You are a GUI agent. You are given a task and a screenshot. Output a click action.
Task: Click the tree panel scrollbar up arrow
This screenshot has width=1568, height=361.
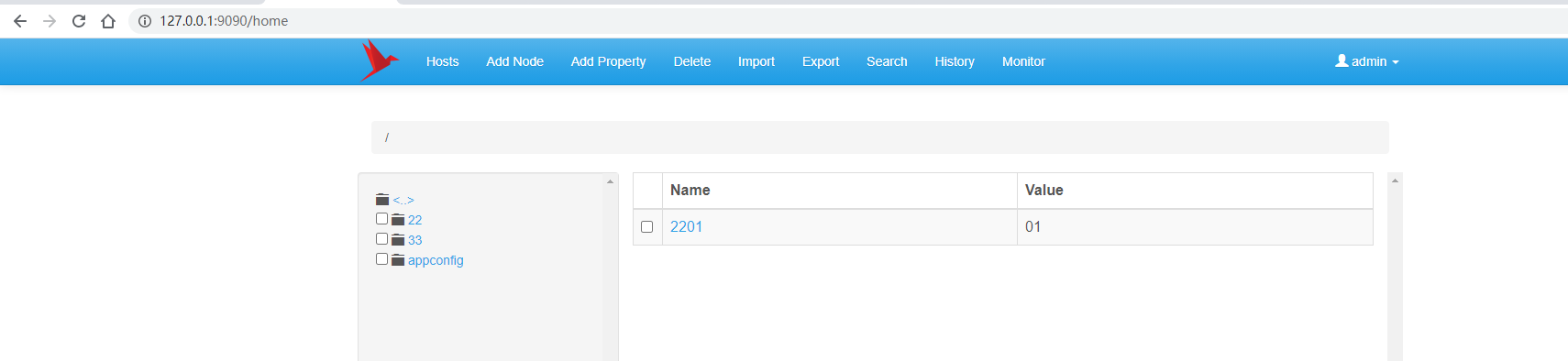[x=610, y=181]
